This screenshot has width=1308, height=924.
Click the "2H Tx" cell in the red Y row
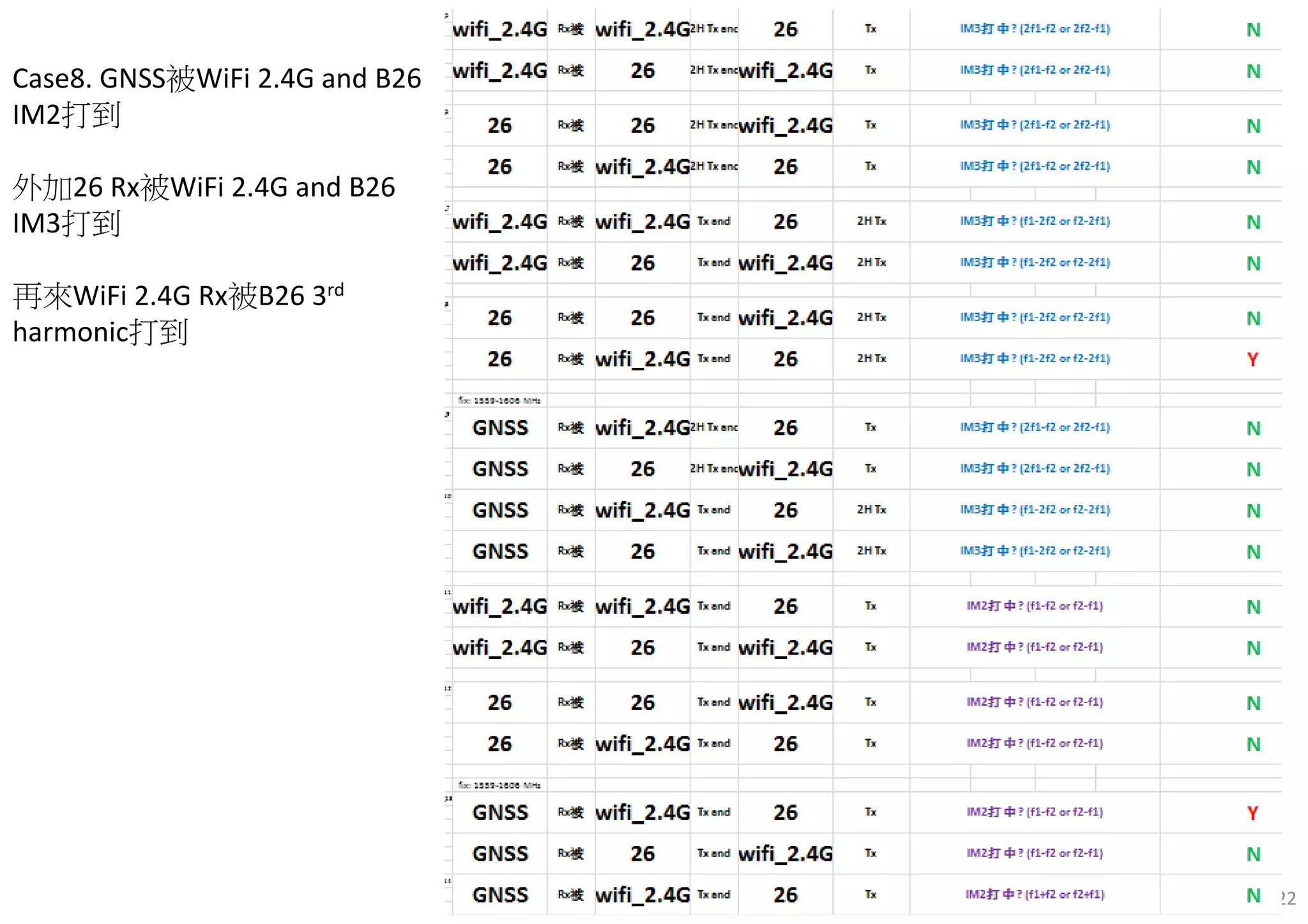tap(871, 358)
